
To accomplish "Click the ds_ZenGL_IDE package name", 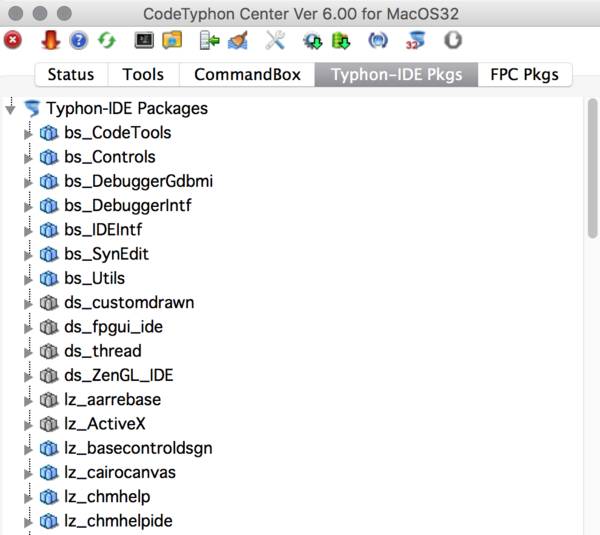I will pos(119,375).
